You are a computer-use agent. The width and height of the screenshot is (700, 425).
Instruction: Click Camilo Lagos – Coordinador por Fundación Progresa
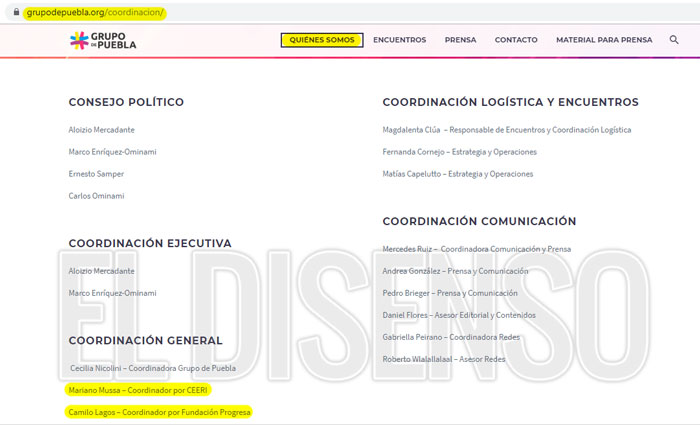pyautogui.click(x=159, y=412)
